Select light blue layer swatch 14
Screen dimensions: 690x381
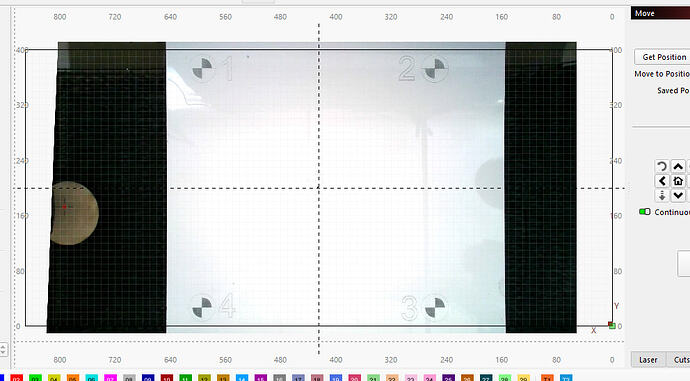tap(242, 377)
